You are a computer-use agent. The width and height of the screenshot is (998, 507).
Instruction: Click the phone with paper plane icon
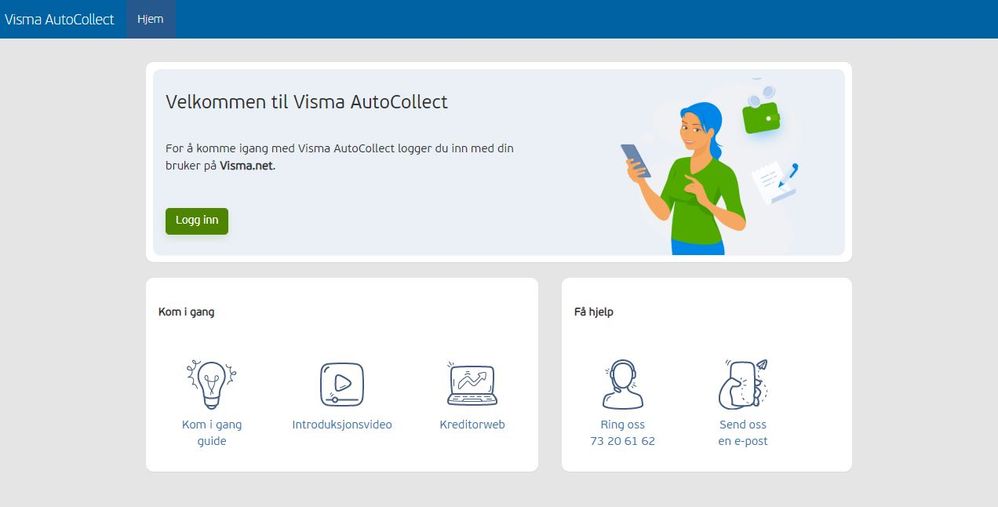pyautogui.click(x=743, y=384)
